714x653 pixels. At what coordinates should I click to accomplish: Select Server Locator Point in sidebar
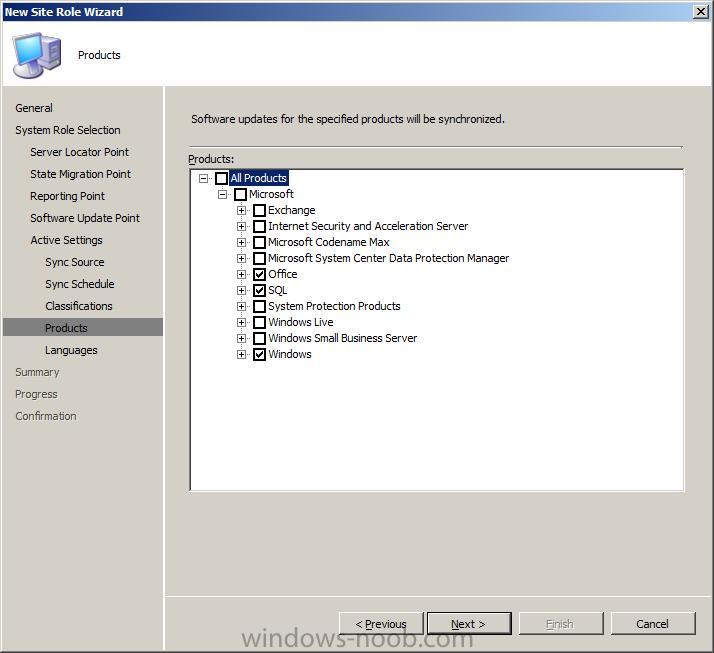coord(79,152)
